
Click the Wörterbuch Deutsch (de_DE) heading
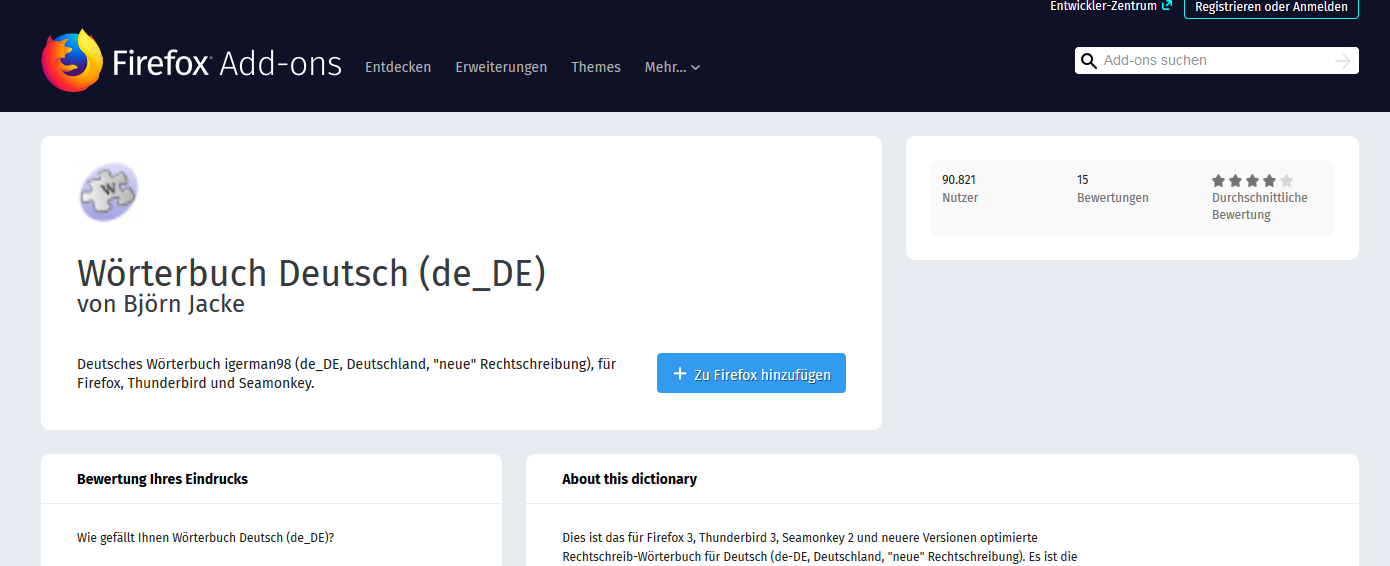[x=312, y=272]
